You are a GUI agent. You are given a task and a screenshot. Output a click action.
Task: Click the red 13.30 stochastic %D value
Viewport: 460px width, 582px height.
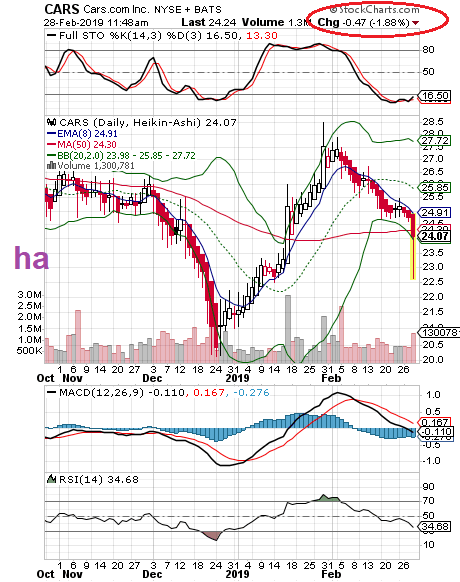(x=262, y=36)
